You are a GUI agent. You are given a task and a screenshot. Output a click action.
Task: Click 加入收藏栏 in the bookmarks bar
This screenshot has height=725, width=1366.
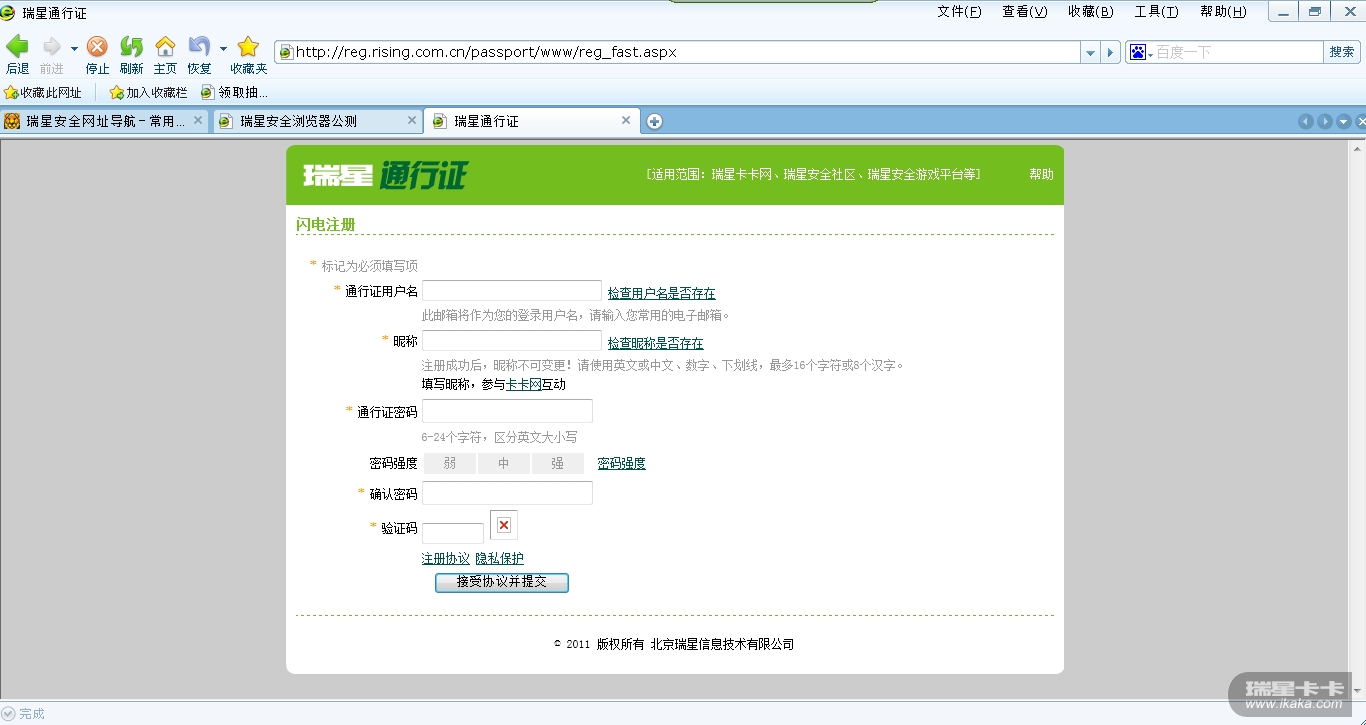pyautogui.click(x=148, y=92)
